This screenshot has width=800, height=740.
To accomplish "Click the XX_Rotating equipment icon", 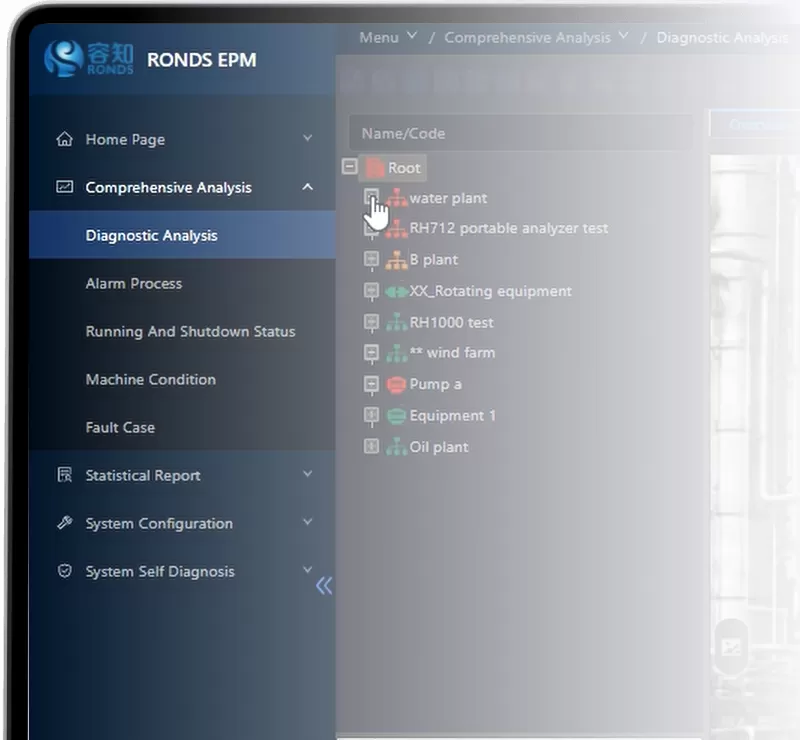I will point(396,292).
